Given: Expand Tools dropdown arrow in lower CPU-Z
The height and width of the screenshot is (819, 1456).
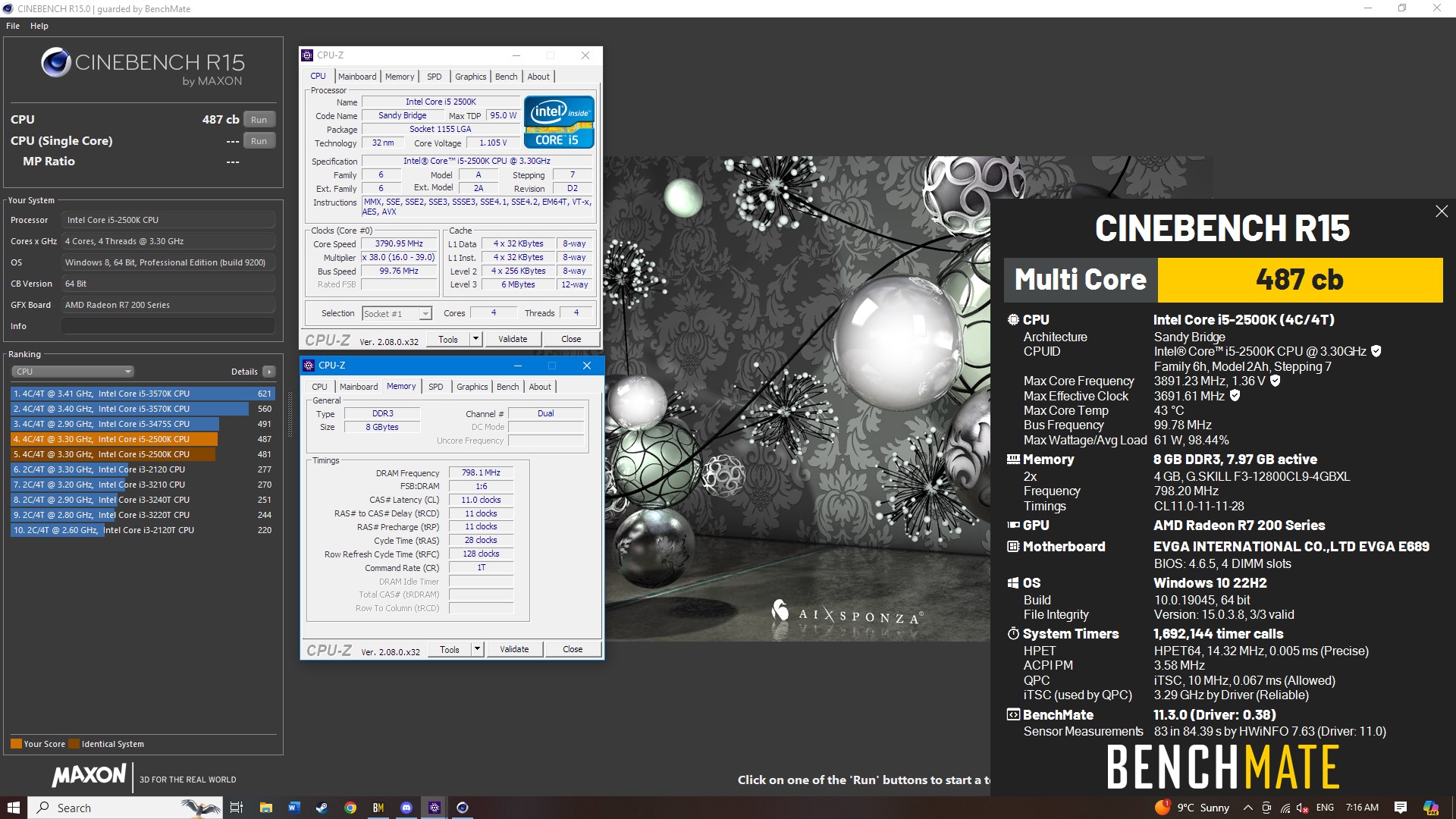Looking at the screenshot, I should pyautogui.click(x=478, y=649).
